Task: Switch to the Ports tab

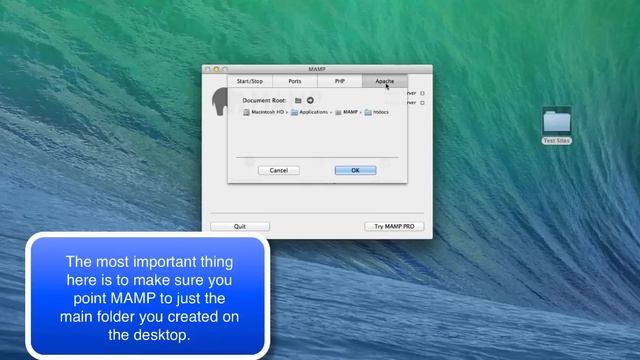Action: pyautogui.click(x=295, y=81)
